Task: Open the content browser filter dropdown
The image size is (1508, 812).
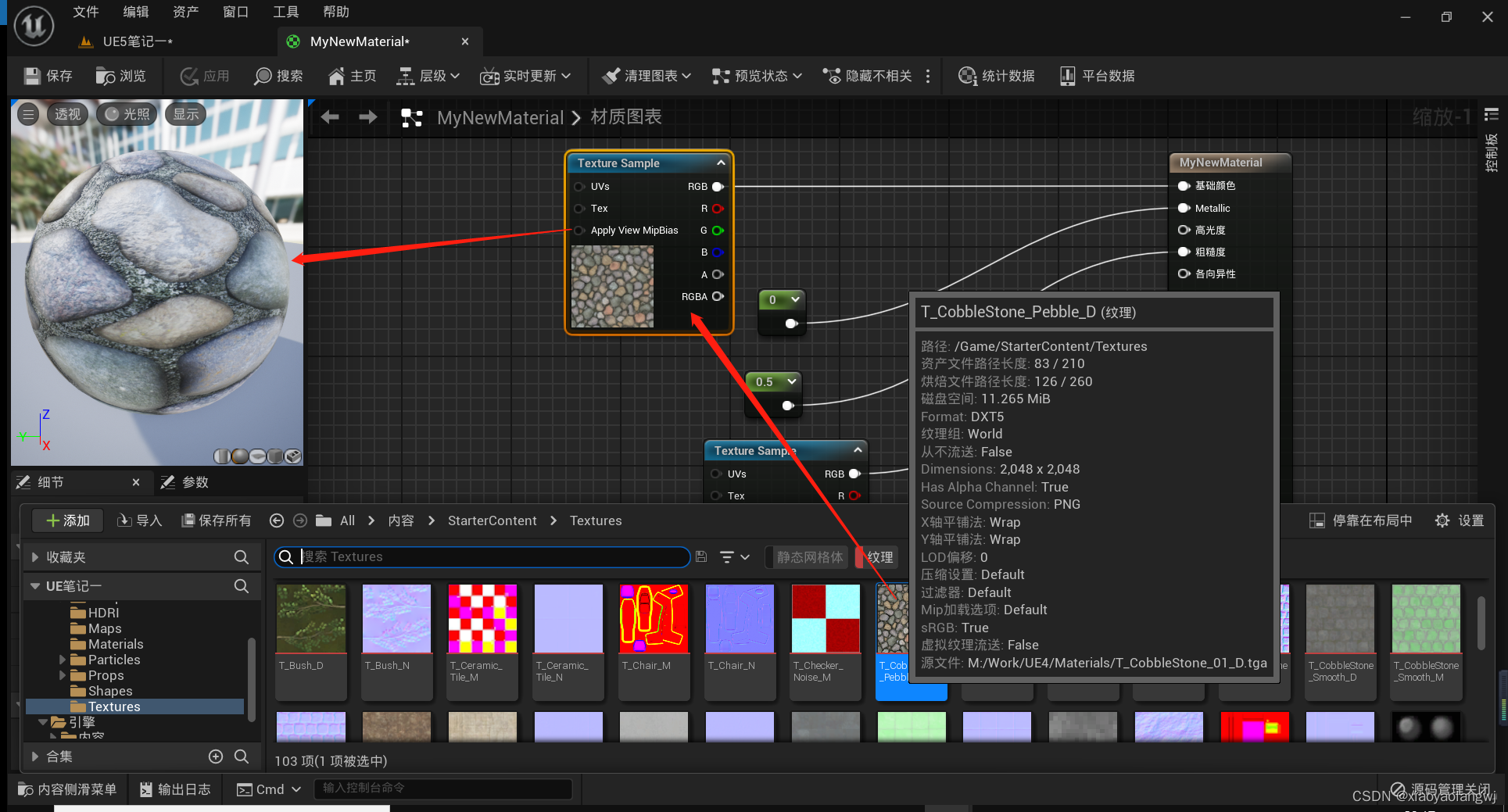Action: point(735,556)
